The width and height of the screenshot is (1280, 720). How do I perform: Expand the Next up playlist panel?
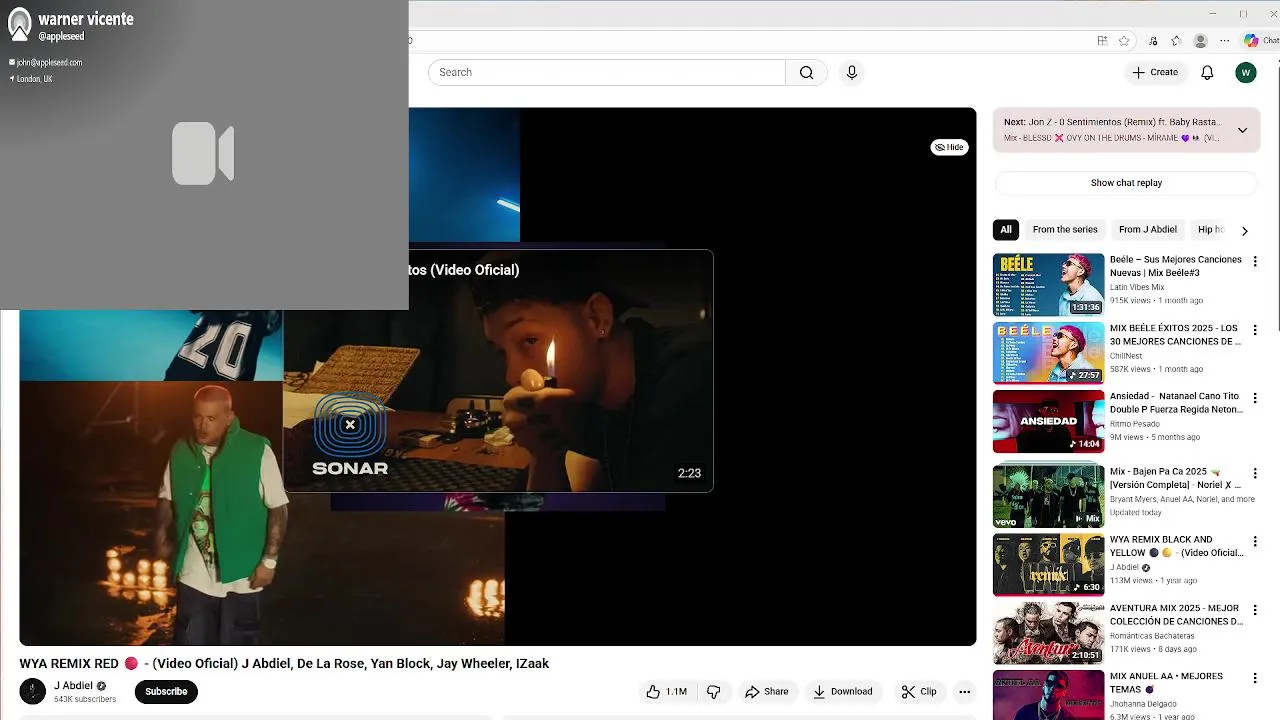[1242, 130]
